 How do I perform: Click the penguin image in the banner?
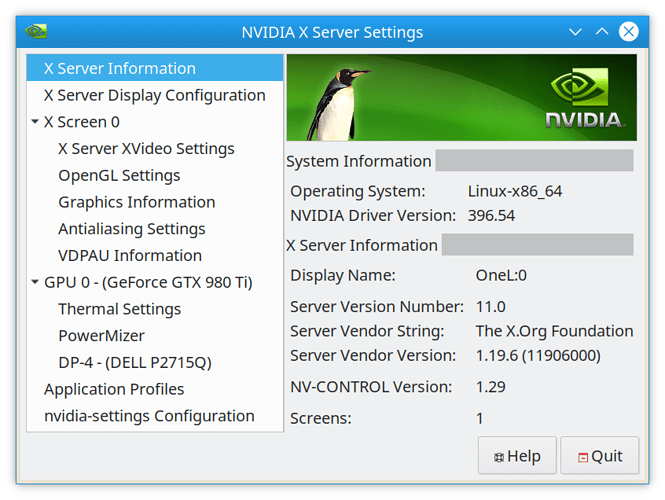(338, 104)
